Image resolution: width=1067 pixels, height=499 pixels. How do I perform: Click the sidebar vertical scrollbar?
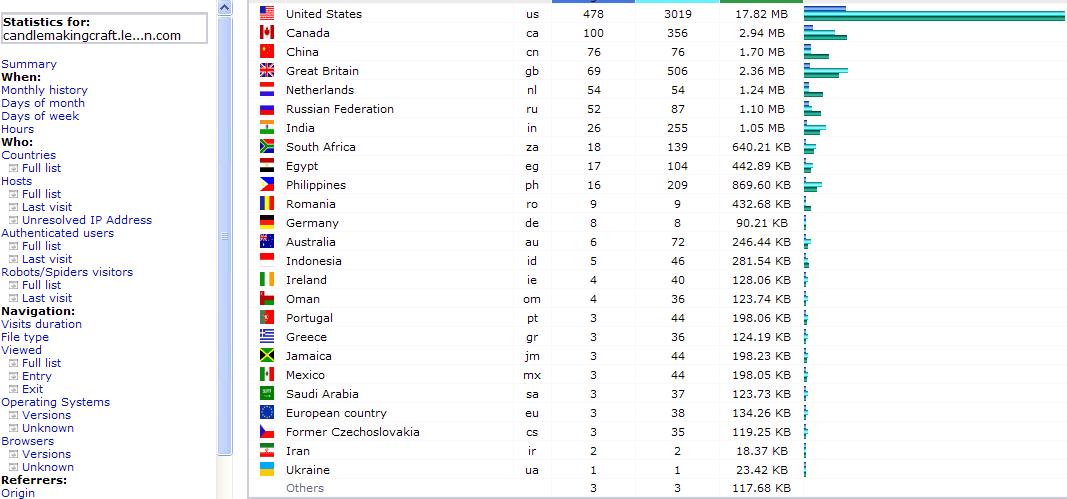(225, 237)
